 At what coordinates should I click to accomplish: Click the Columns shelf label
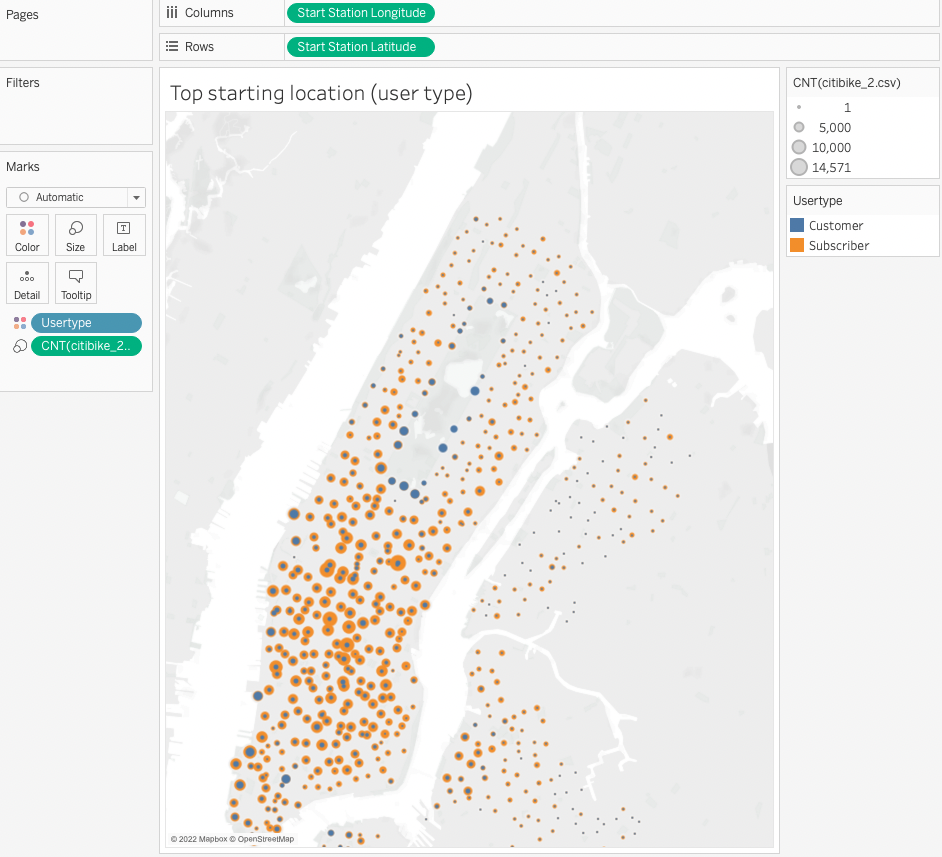pyautogui.click(x=209, y=13)
